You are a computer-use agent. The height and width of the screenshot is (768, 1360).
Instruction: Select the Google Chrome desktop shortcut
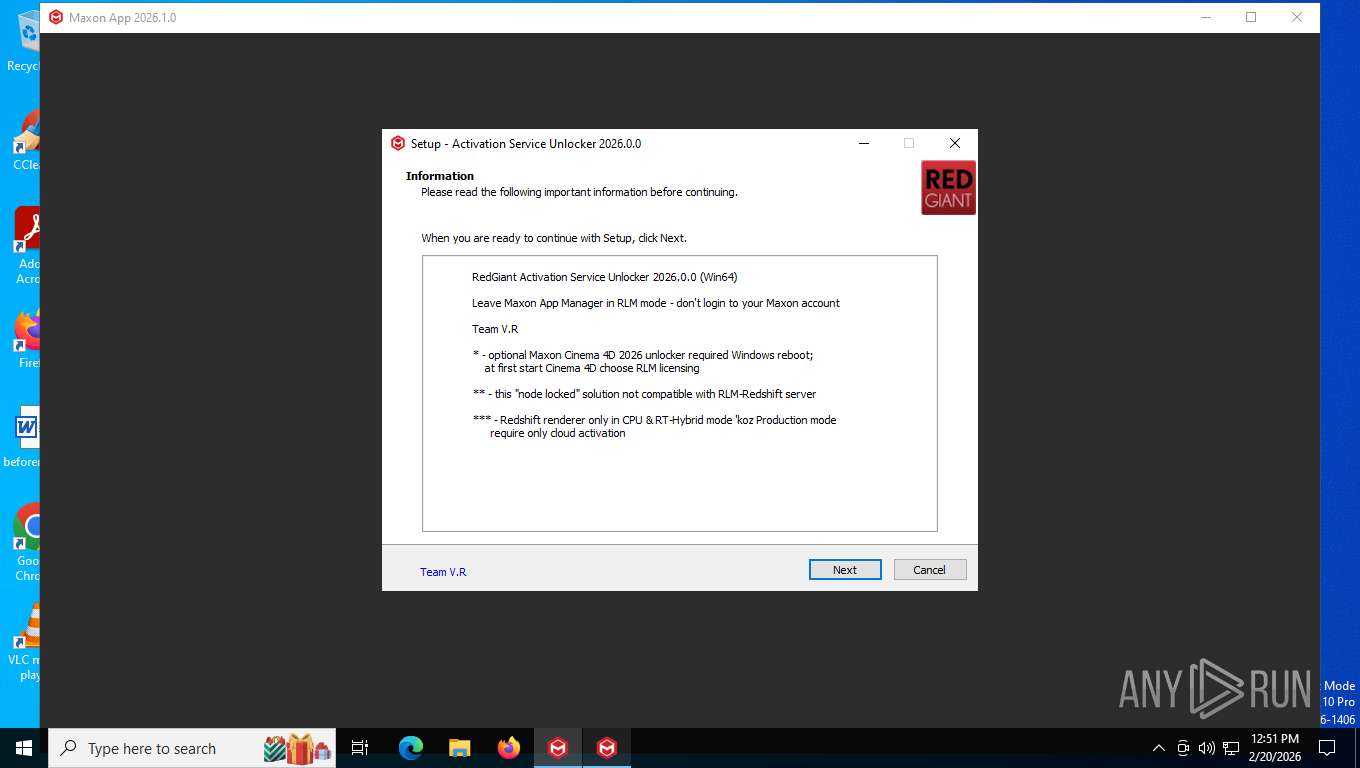[x=29, y=542]
